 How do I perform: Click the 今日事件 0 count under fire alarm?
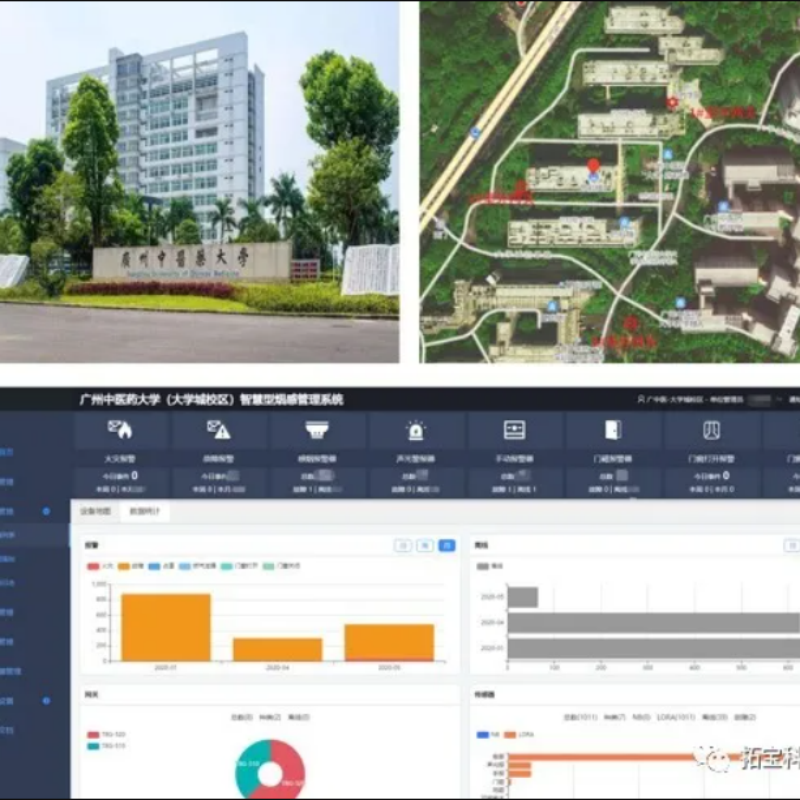120,476
